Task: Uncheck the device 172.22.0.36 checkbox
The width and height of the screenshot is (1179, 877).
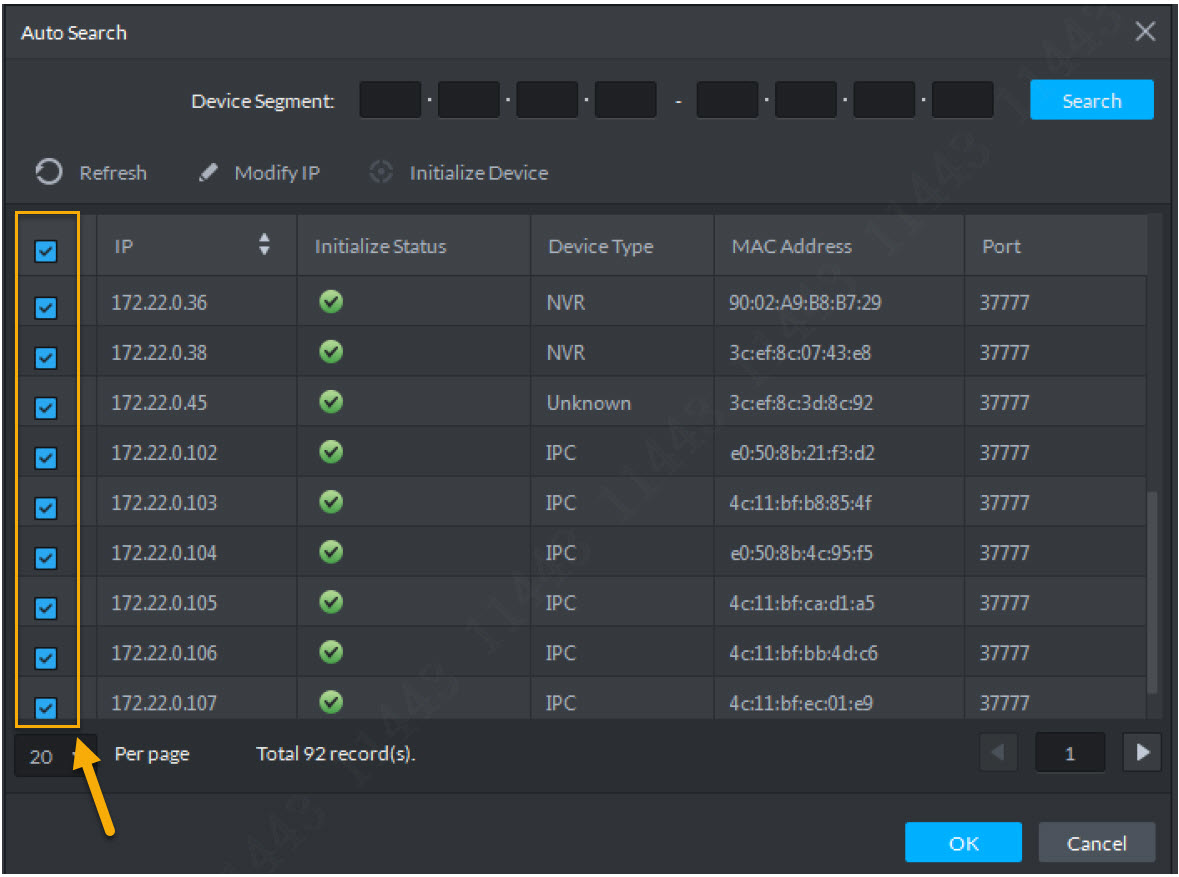Action: (46, 308)
